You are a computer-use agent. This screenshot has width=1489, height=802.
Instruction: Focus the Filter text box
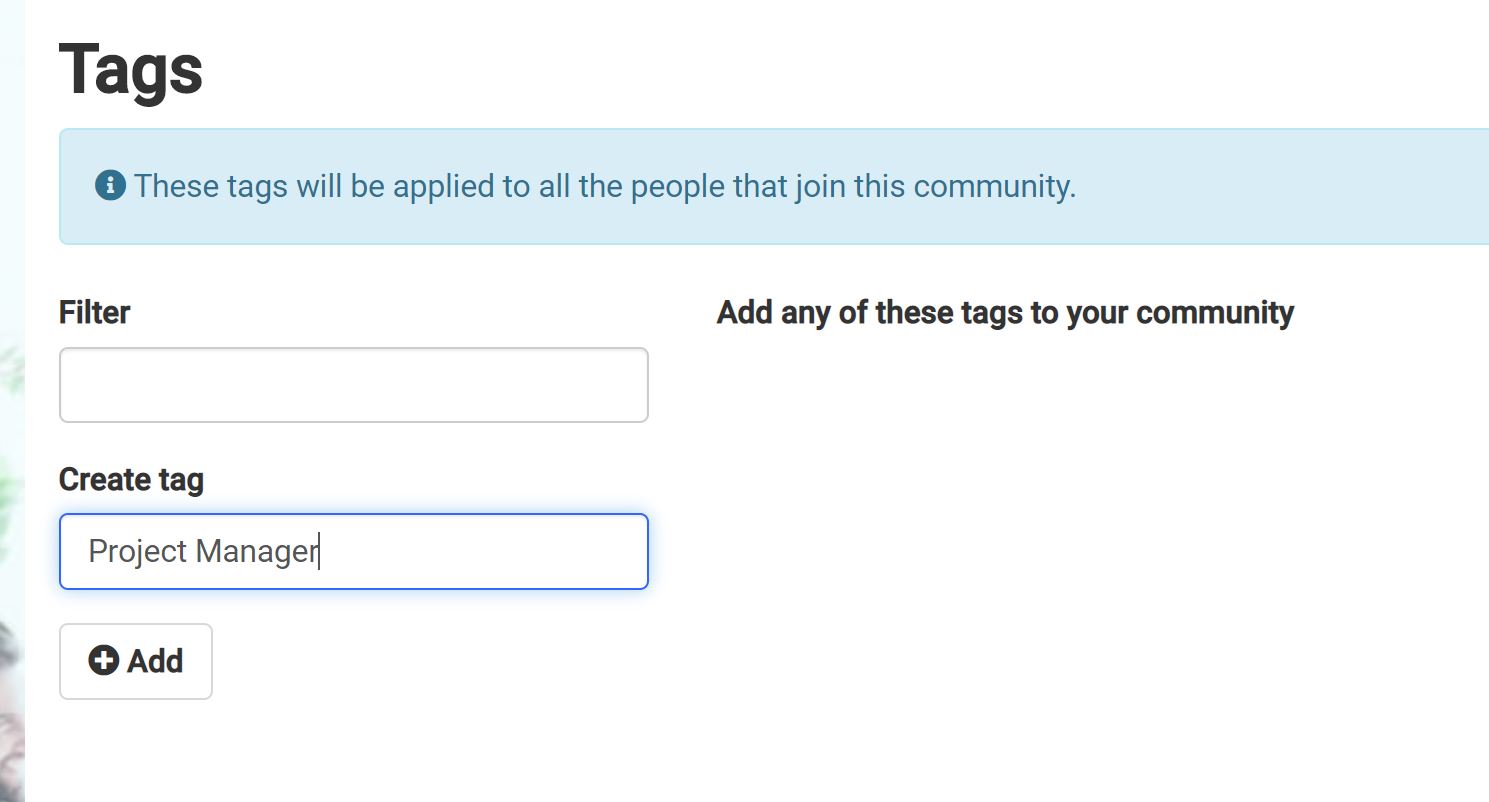[354, 385]
